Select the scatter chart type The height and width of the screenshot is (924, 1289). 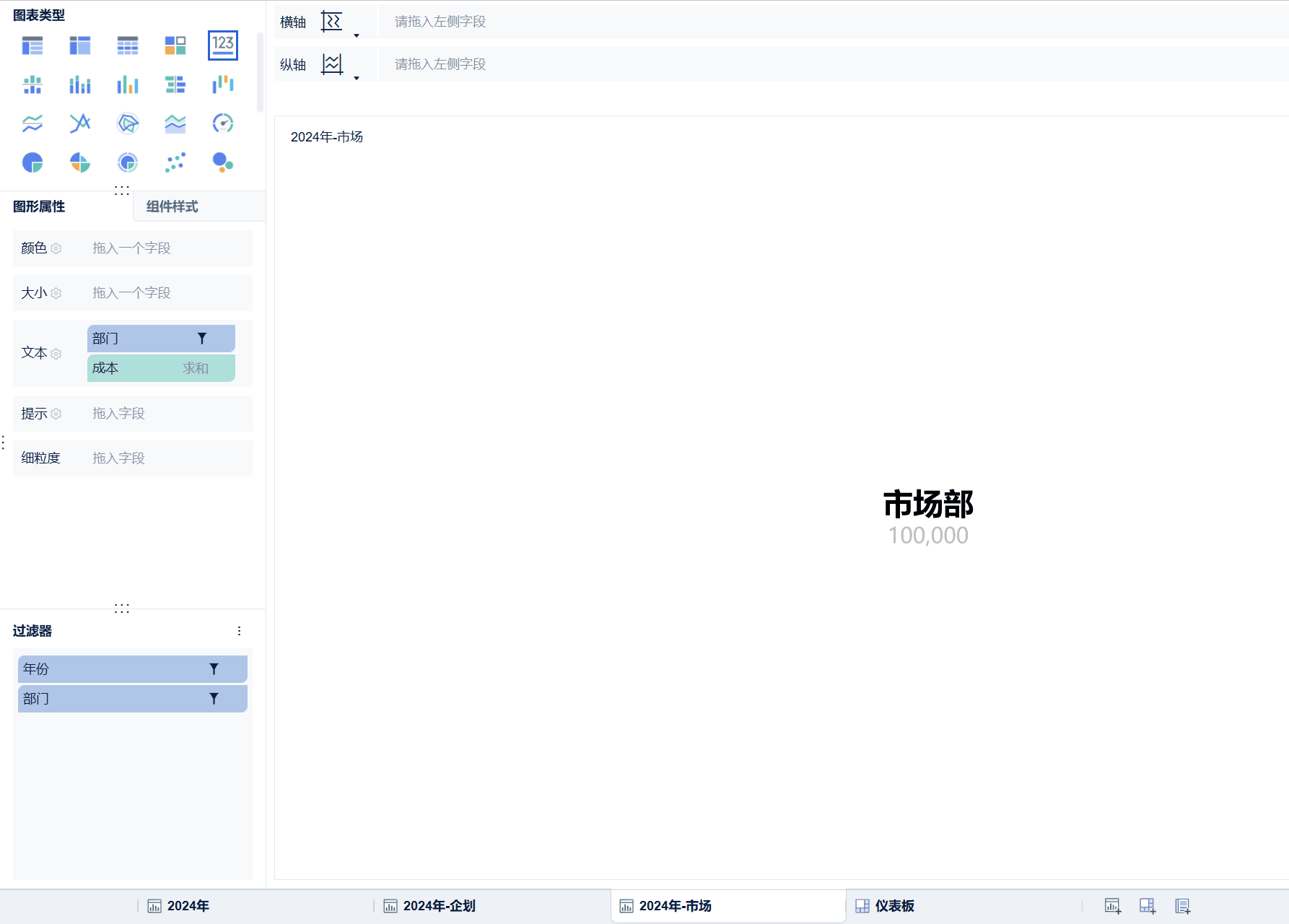175,162
